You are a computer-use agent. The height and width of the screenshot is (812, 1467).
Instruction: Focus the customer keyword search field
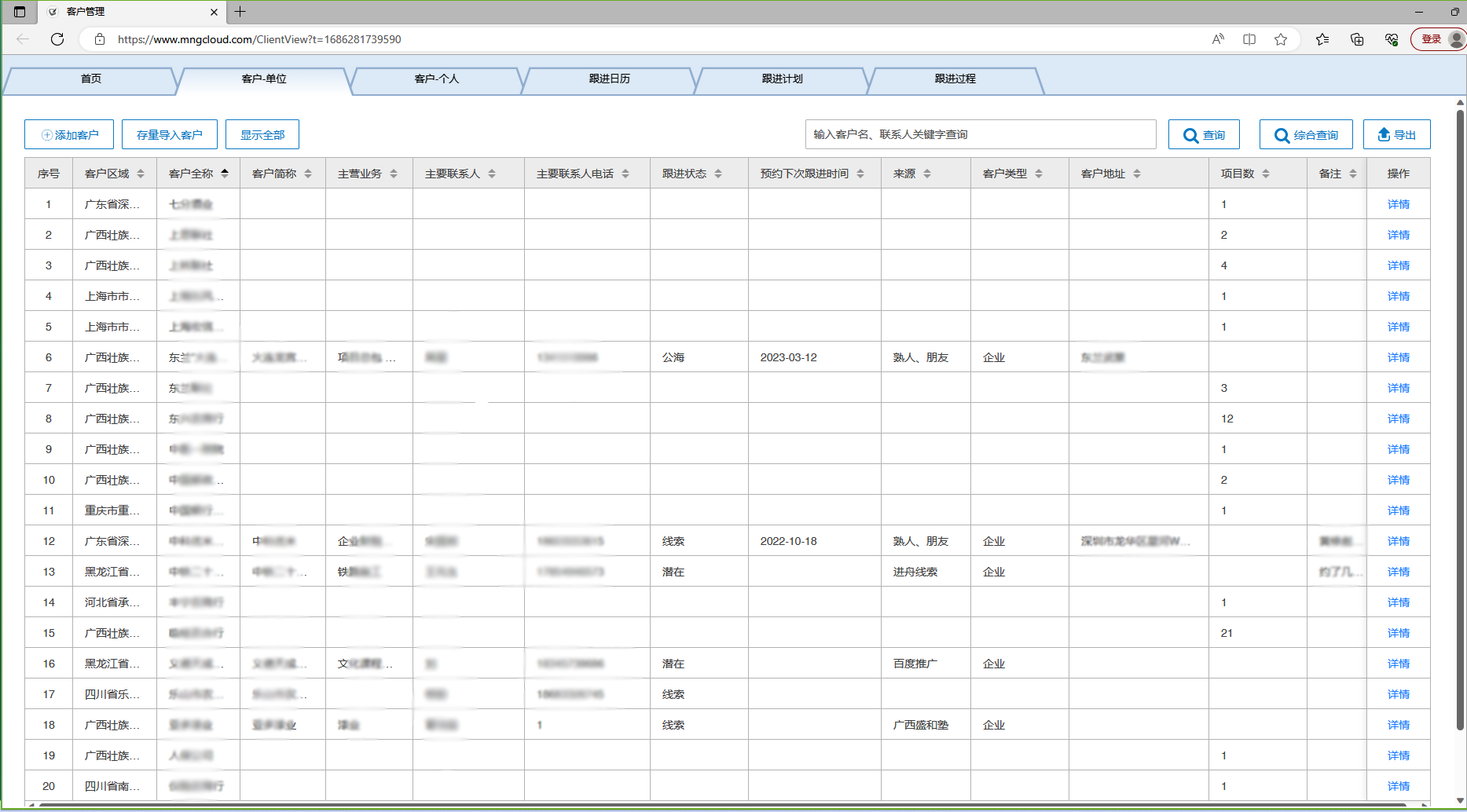pyautogui.click(x=980, y=135)
